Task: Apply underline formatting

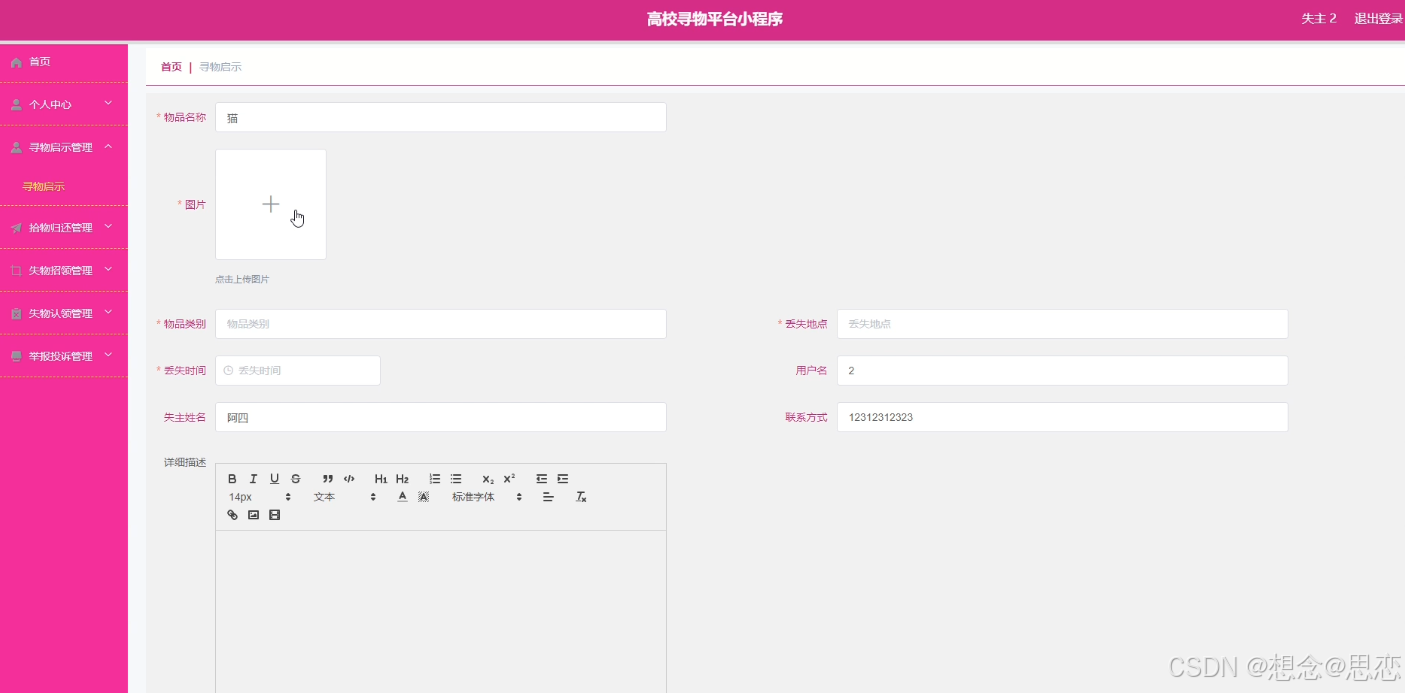Action: [274, 479]
